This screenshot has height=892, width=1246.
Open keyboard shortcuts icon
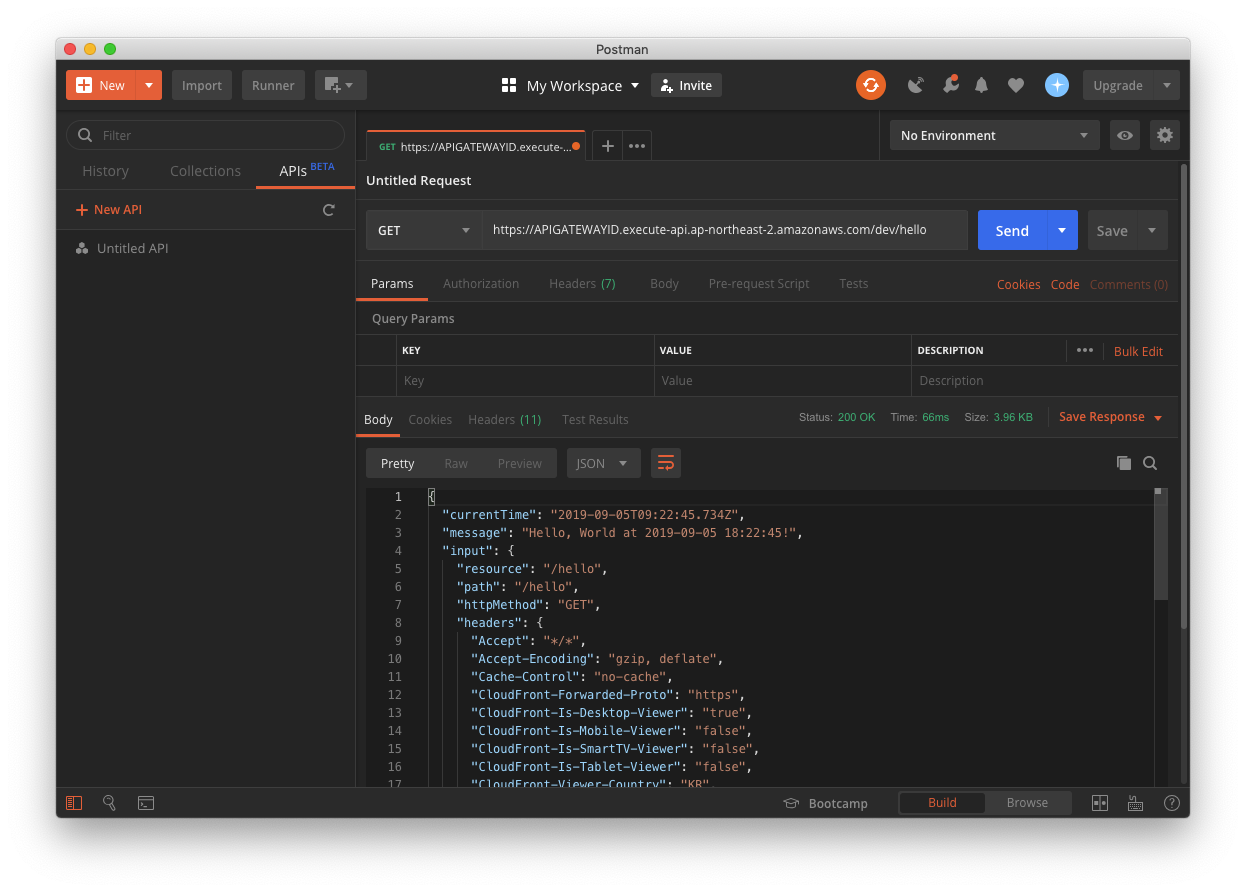tap(1135, 802)
